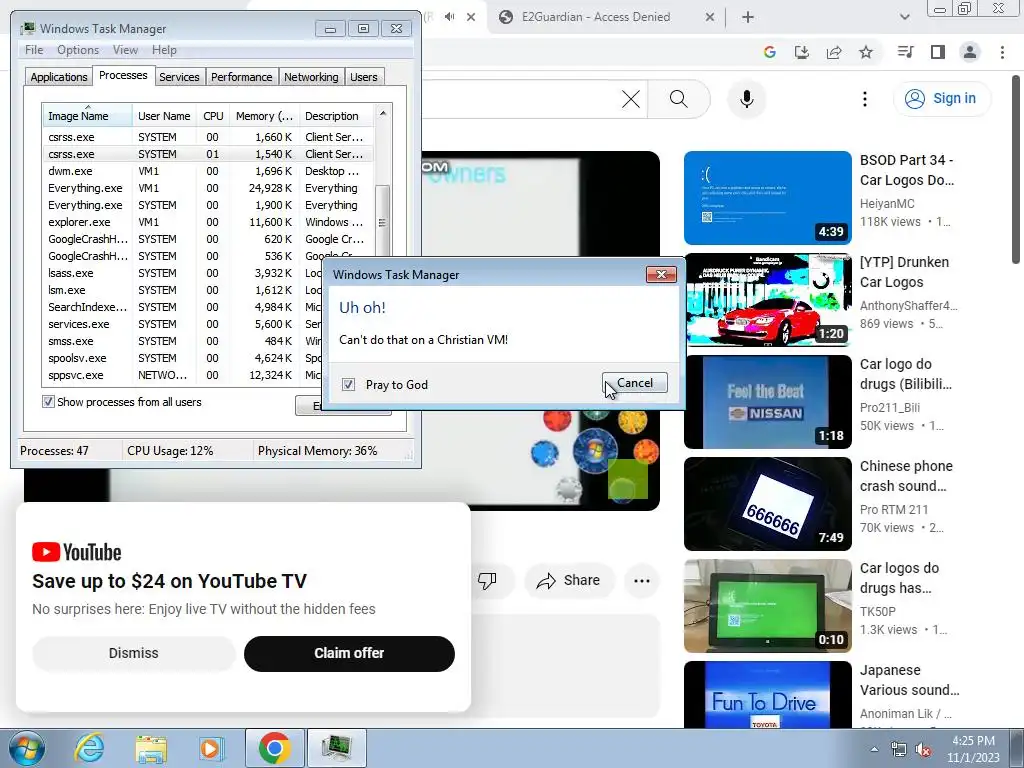This screenshot has width=1024, height=768.
Task: Click the Share button under video
Action: point(569,581)
